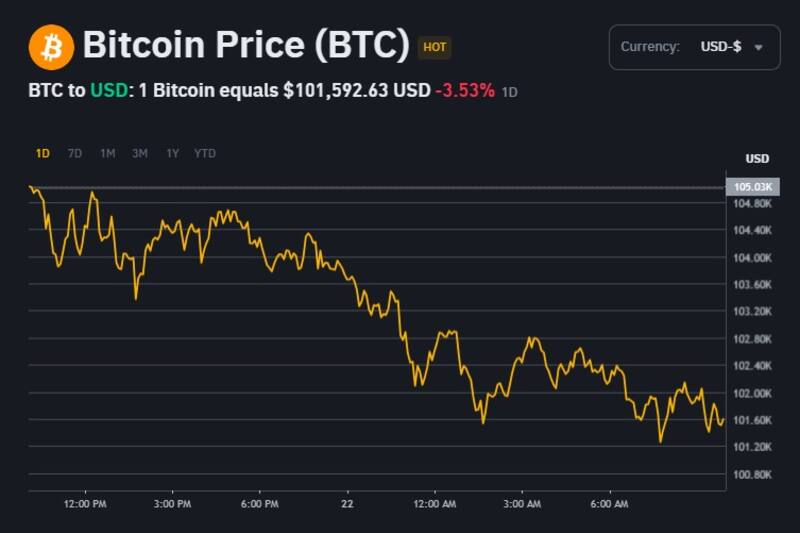Click the 22 date marker on axis
The width and height of the screenshot is (800, 533).
347,503
